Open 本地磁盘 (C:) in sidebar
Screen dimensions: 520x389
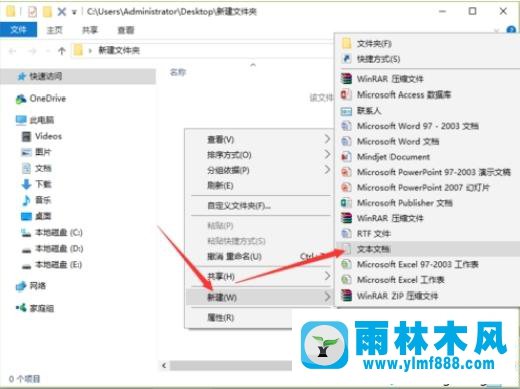[x=52, y=232]
